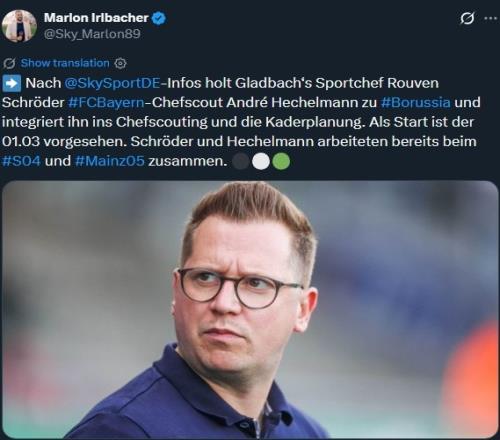Click the white circle emoji
The height and width of the screenshot is (440, 500).
point(261,162)
